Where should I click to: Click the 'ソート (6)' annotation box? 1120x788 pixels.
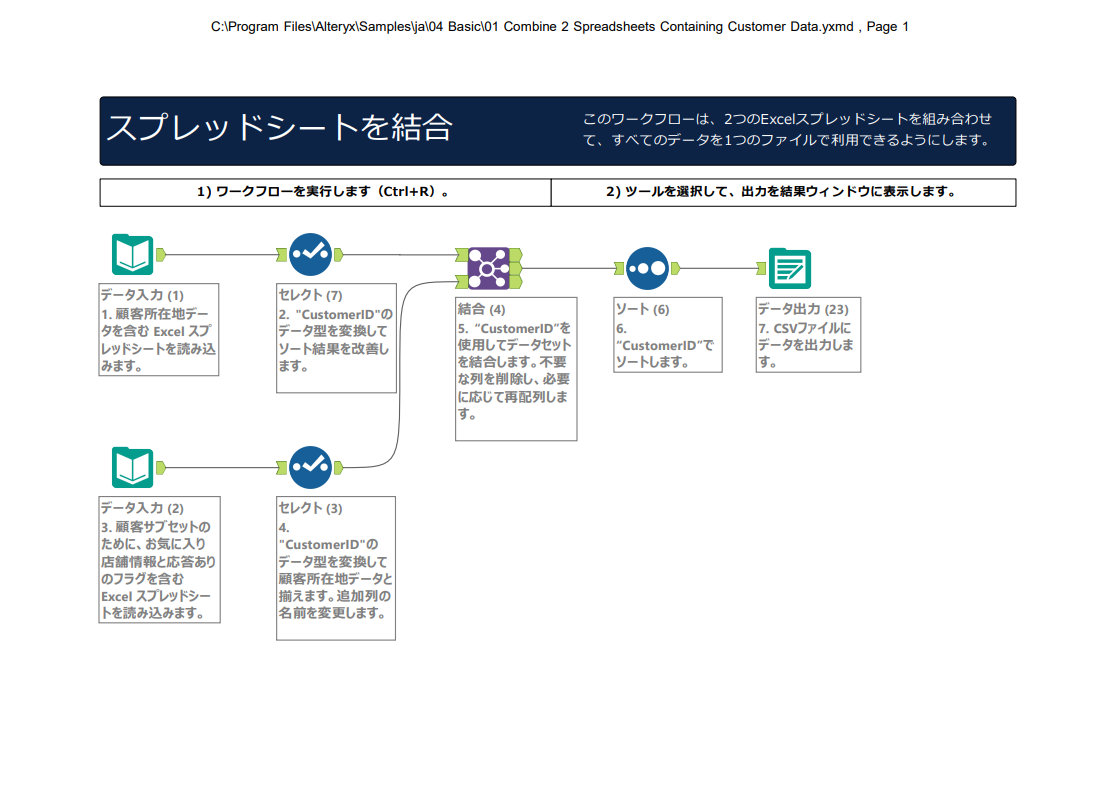(668, 334)
